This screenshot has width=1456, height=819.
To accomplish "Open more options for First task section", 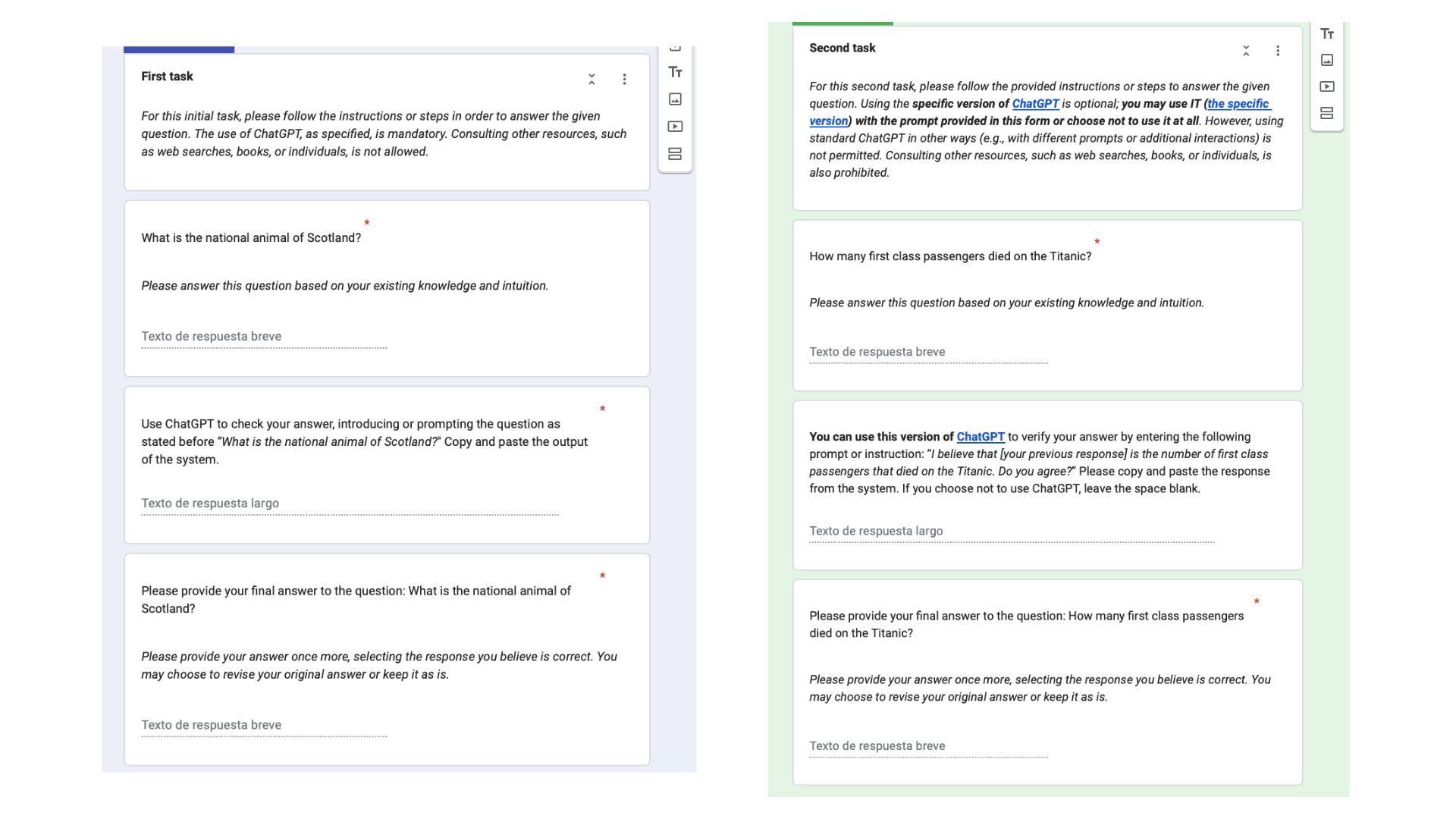I will tap(624, 79).
